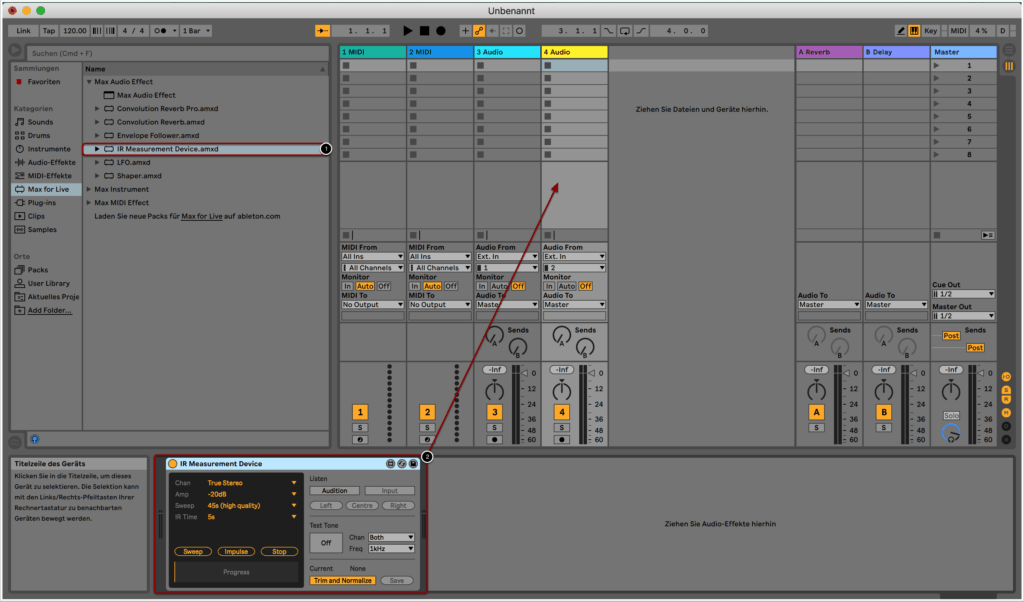Viewport: 1024px width, 602px height.
Task: Set track 3 Monitor to In
Action: pyautogui.click(x=481, y=286)
